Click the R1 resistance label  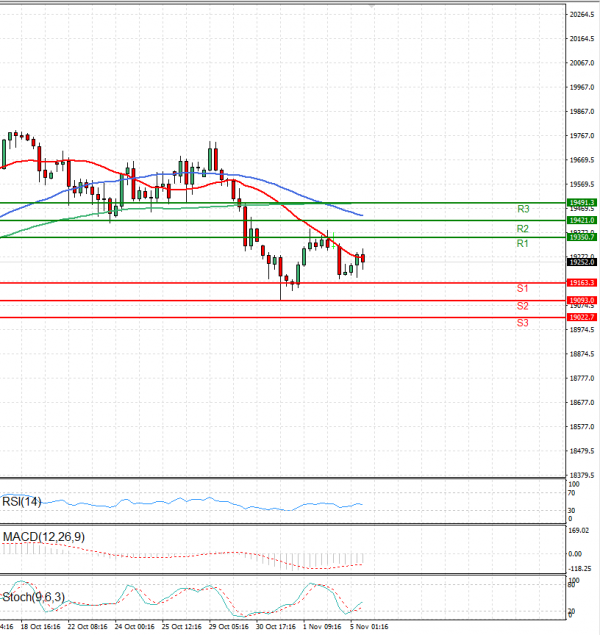tap(523, 243)
